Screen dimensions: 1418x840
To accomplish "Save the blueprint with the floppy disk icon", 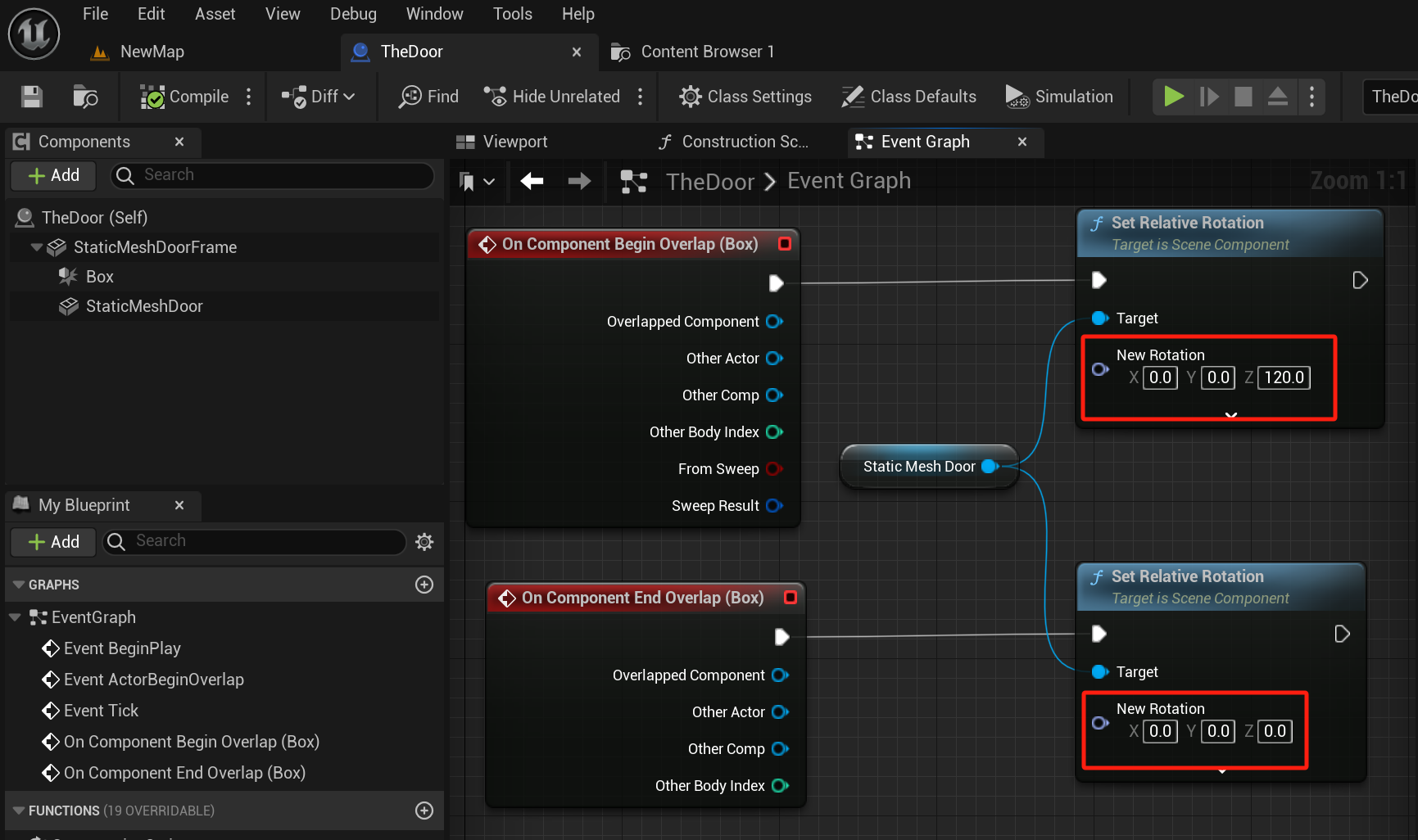I will [x=32, y=97].
